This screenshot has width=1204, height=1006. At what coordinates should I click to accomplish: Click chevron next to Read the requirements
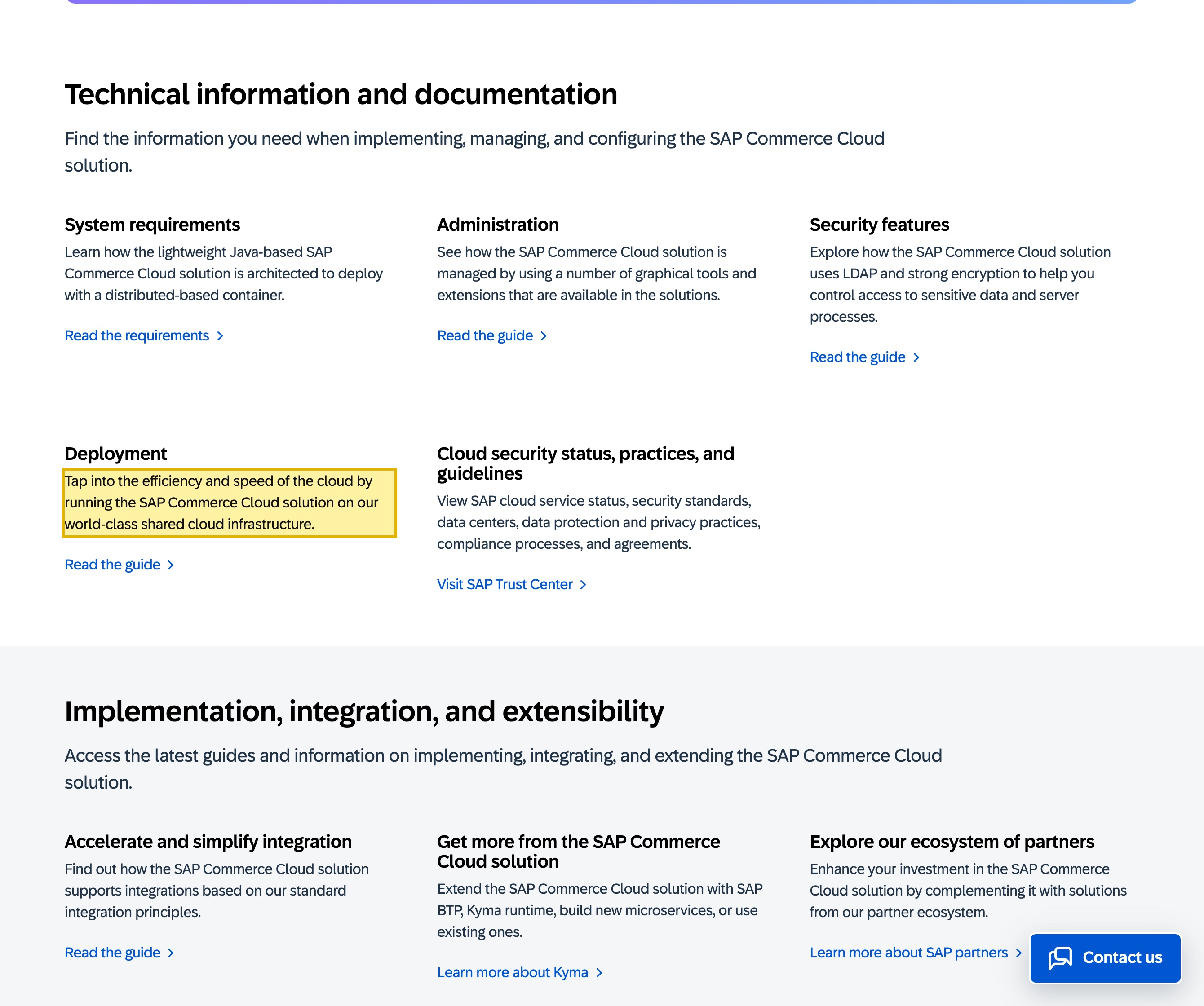[220, 336]
